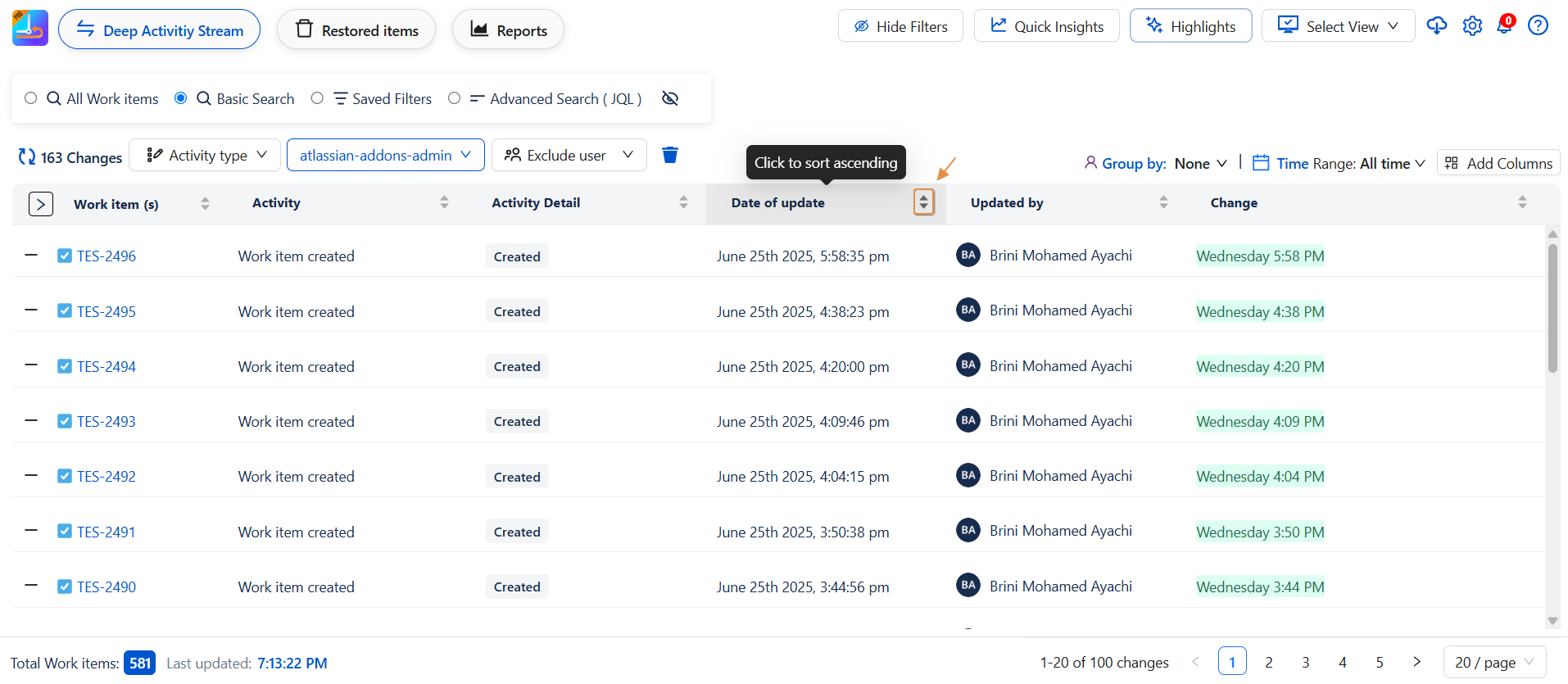Click the help question mark icon
The image size is (1568, 684).
[x=1538, y=26]
